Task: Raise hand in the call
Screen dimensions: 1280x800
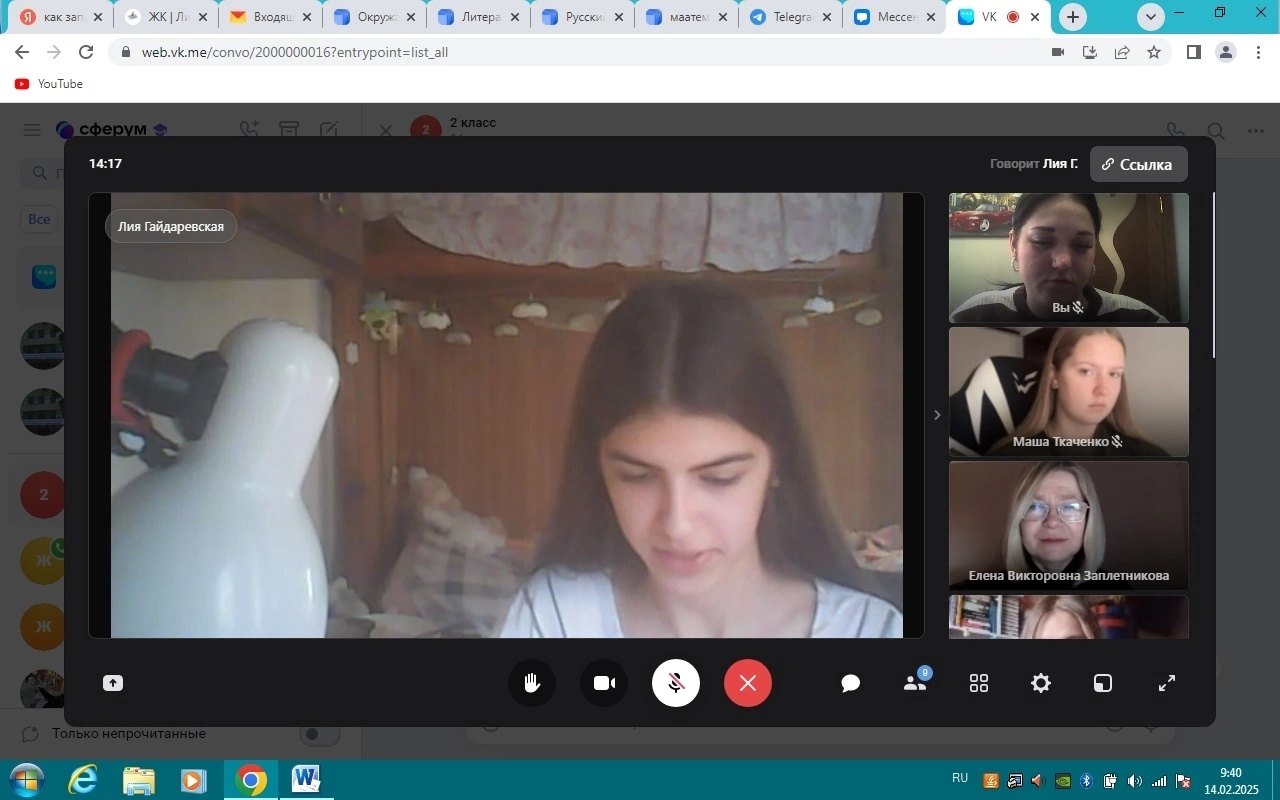Action: 532,683
